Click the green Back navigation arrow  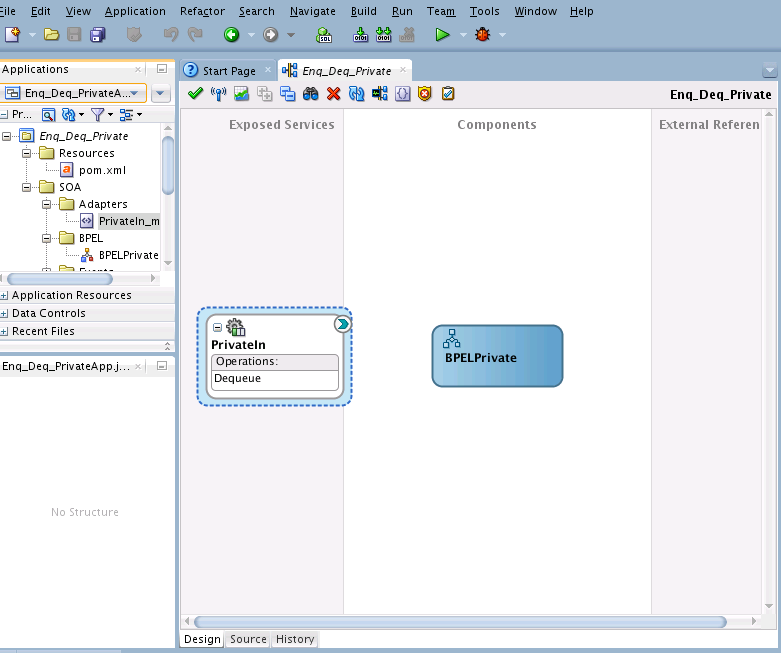(x=232, y=35)
